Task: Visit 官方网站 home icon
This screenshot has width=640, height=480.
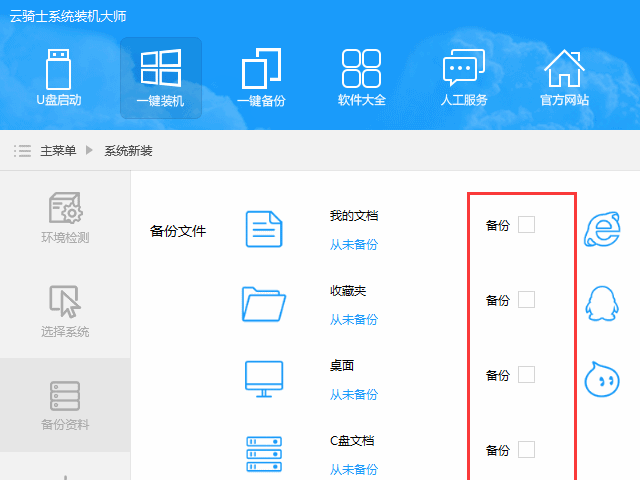Action: (x=564, y=68)
